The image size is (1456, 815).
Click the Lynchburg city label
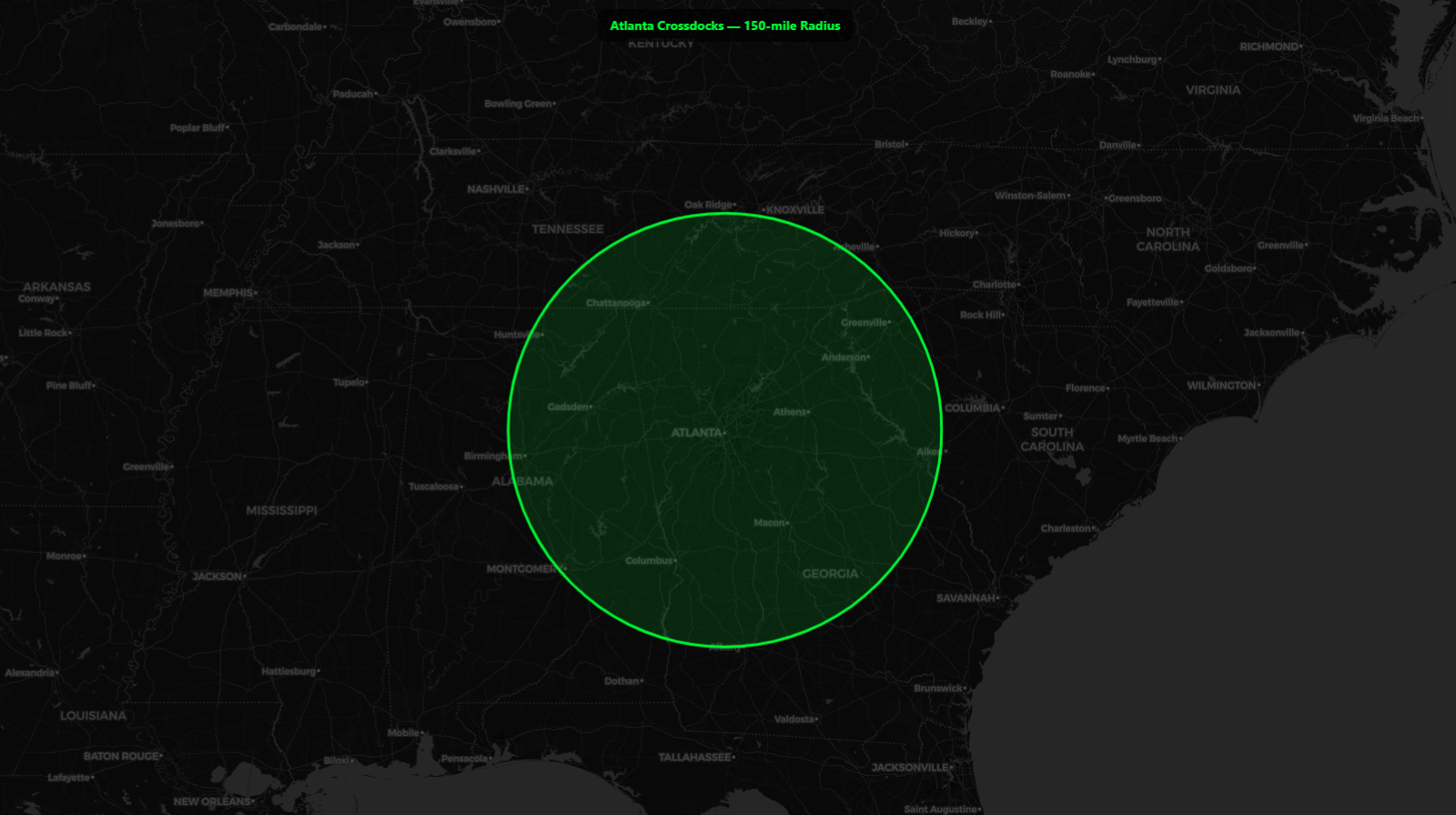[1132, 60]
